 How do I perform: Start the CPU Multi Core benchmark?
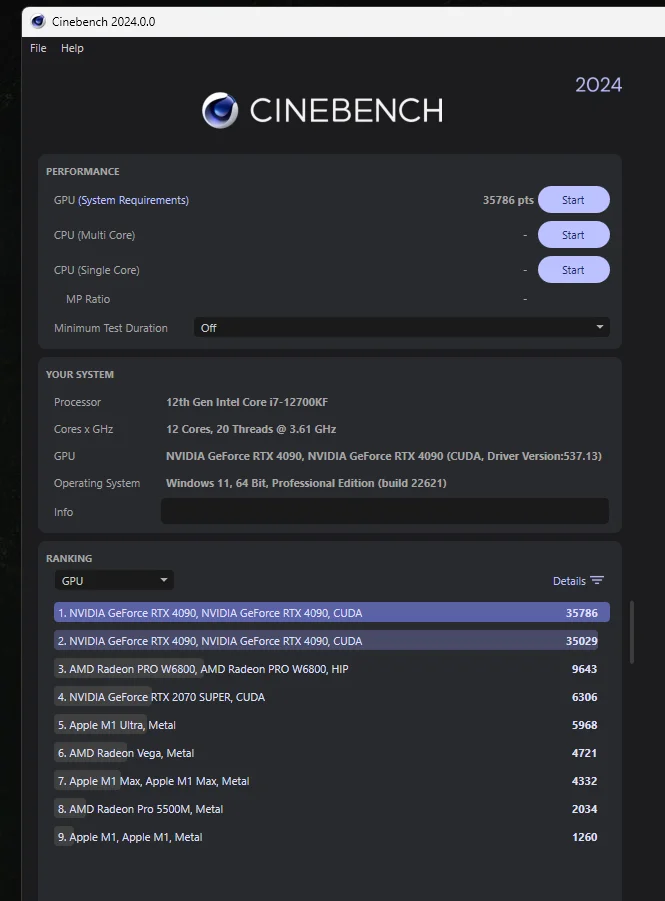pyautogui.click(x=574, y=235)
